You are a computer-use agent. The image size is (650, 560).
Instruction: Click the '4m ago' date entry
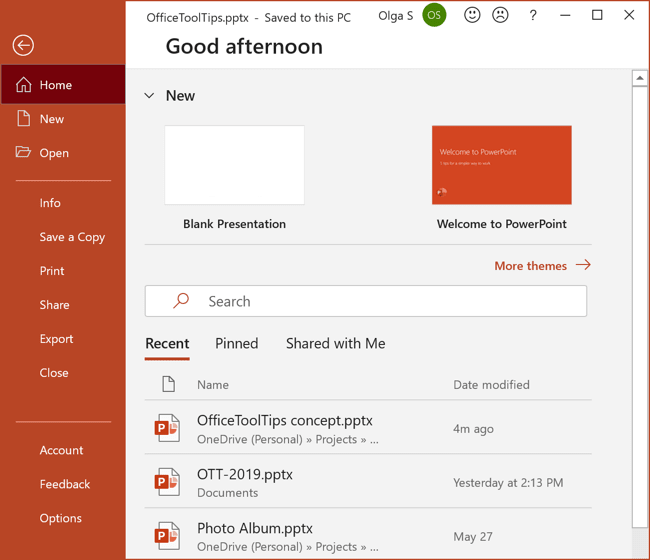473,429
